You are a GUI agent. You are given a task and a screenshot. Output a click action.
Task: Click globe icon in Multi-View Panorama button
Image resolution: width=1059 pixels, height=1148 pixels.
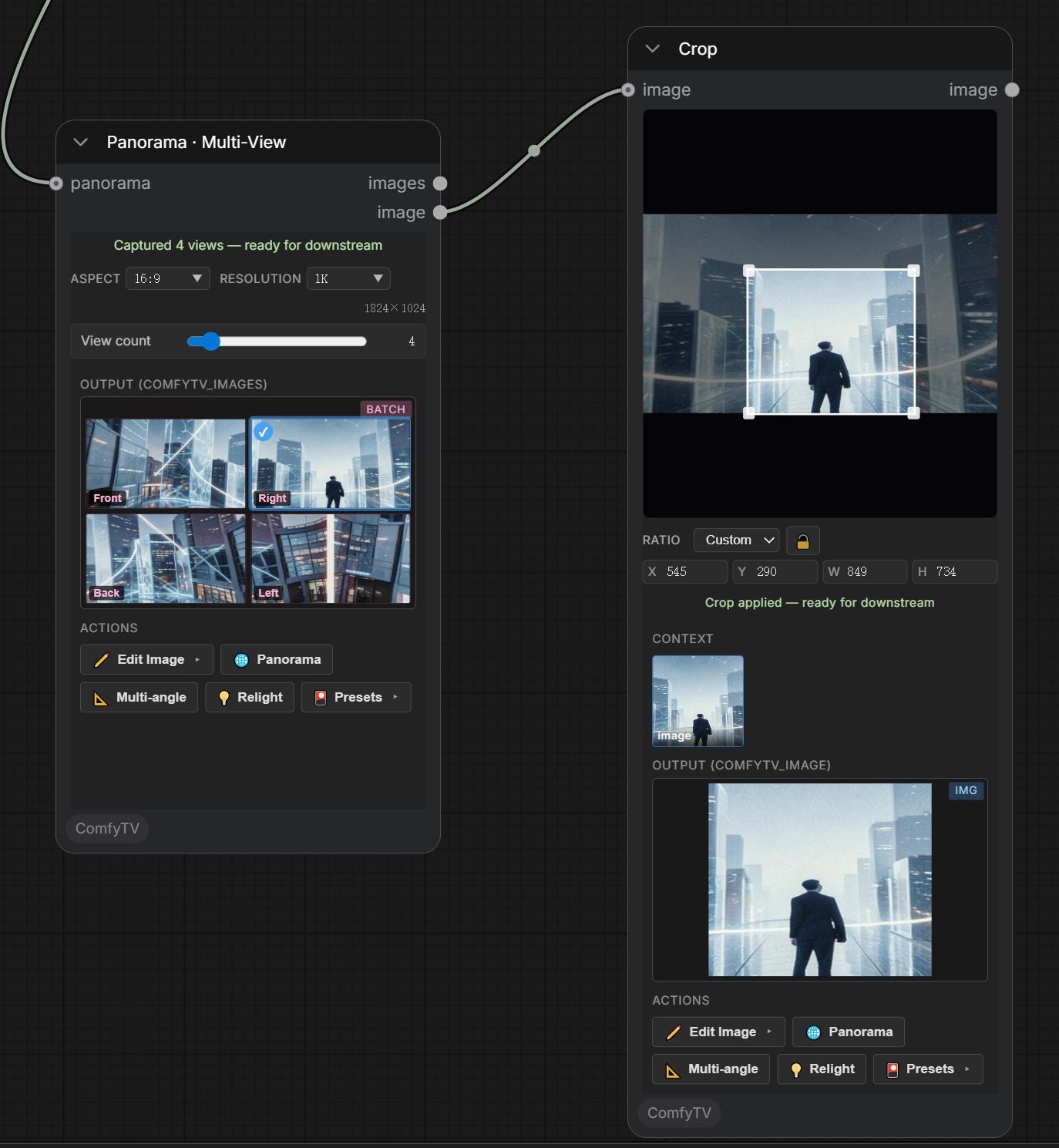[x=241, y=660]
